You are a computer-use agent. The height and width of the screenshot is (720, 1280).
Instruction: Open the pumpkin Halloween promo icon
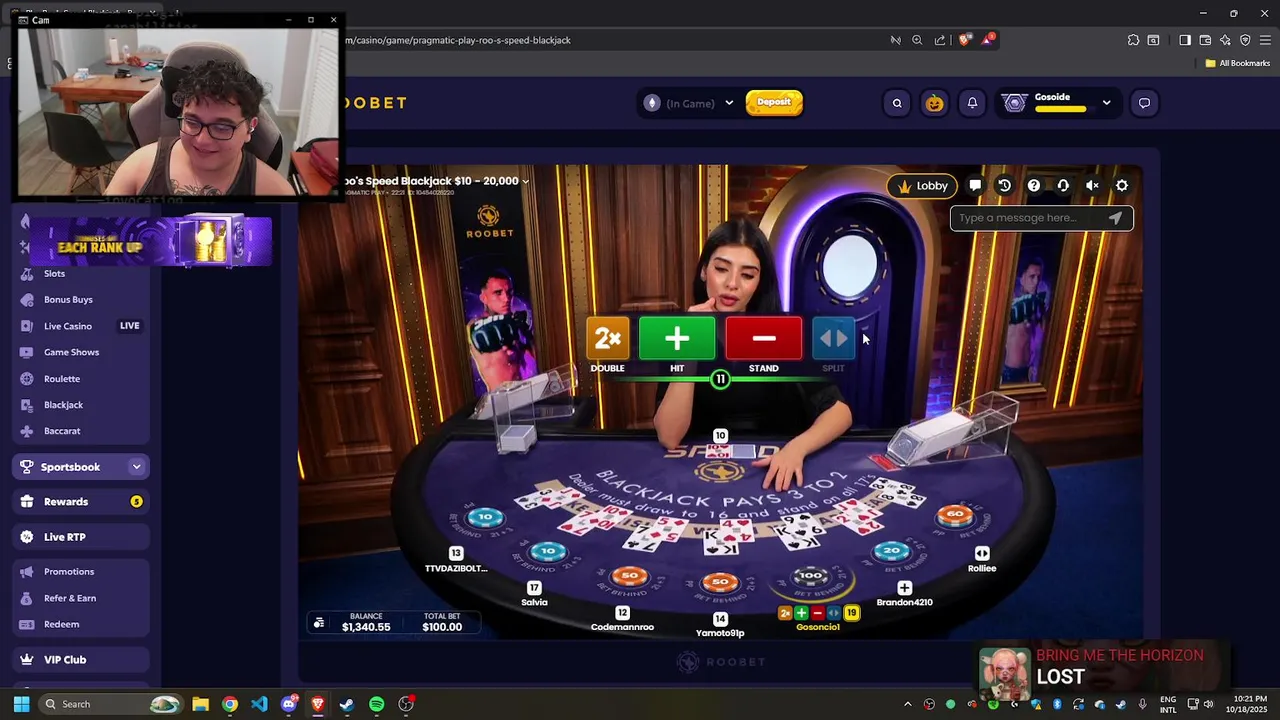(x=934, y=103)
